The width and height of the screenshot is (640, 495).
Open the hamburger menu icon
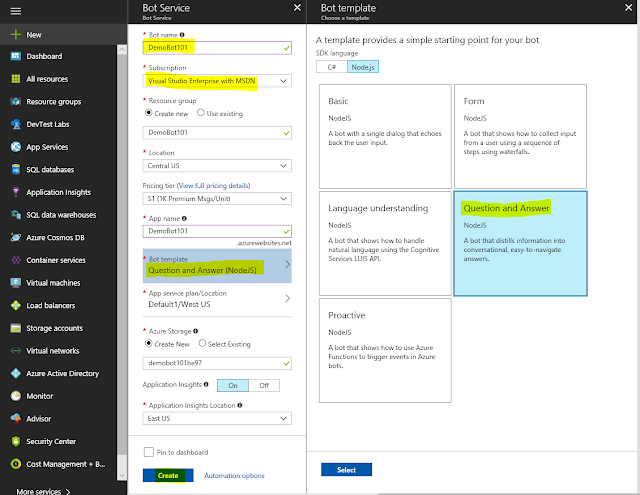16,11
